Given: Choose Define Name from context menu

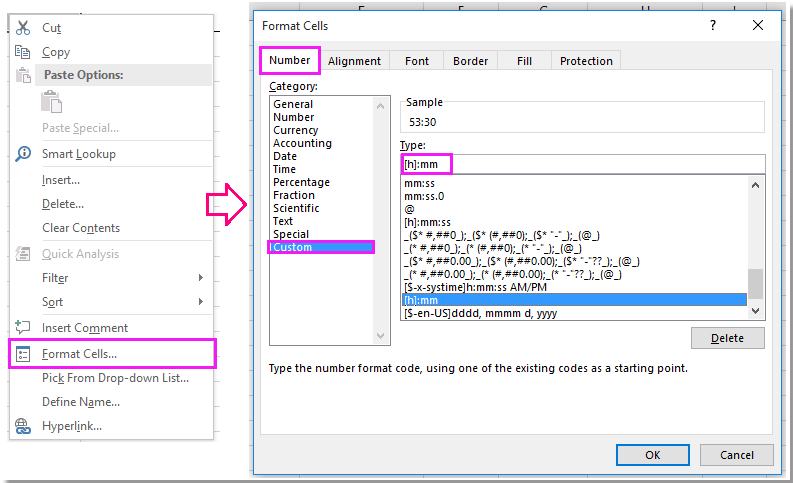Looking at the screenshot, I should click(x=81, y=402).
